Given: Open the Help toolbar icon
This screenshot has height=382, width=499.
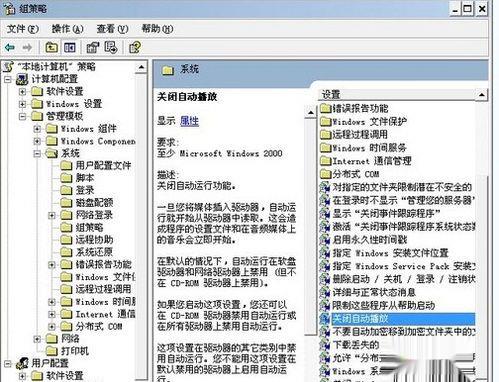Looking at the screenshot, I should (x=135, y=47).
